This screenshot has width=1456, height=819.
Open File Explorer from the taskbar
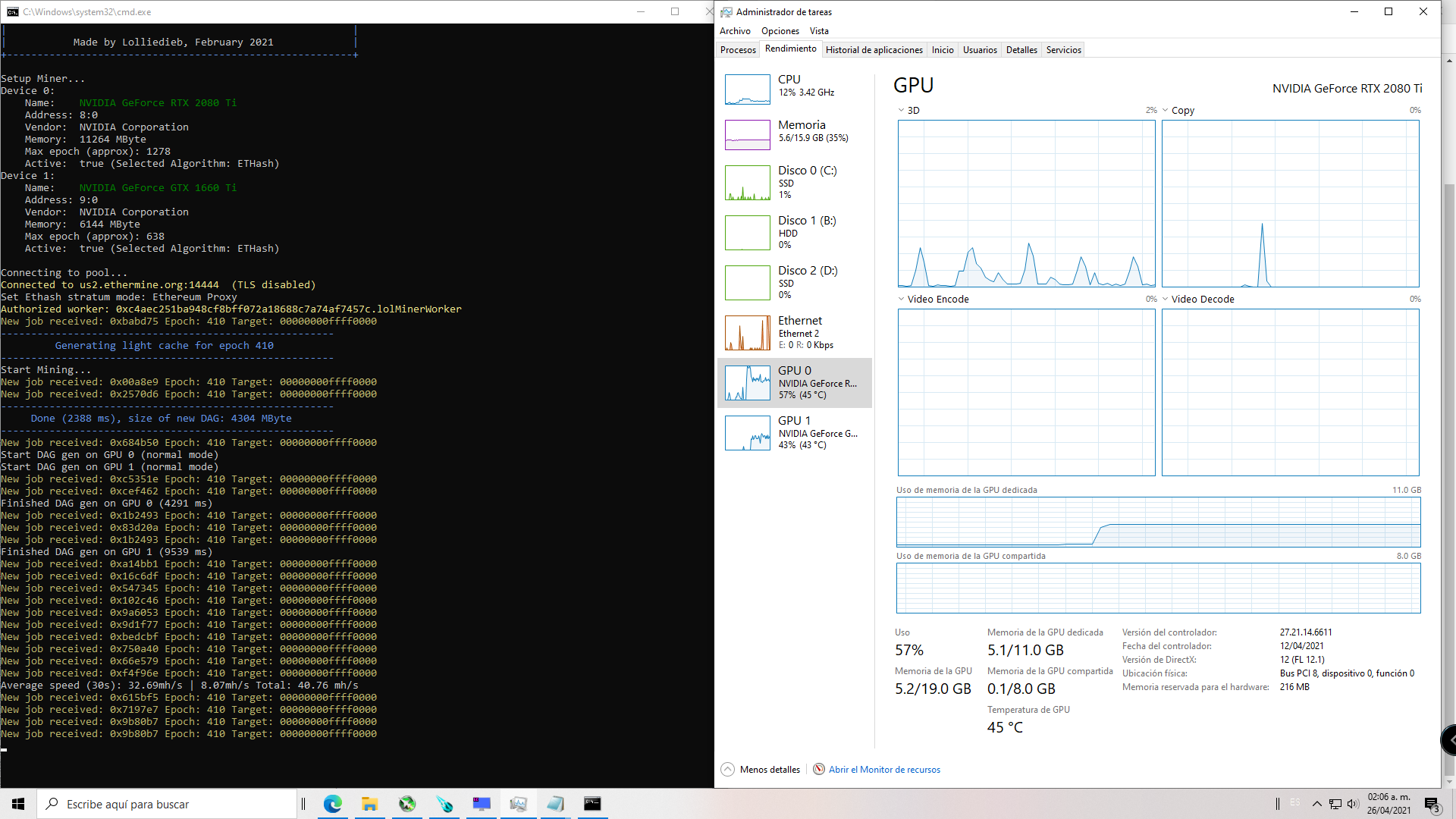pos(370,804)
